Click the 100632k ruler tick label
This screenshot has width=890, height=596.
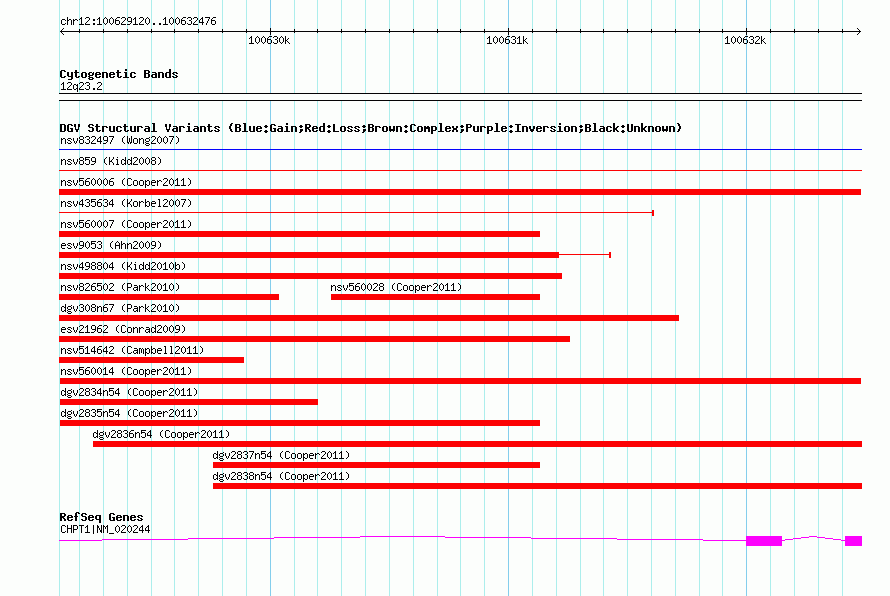[x=745, y=40]
